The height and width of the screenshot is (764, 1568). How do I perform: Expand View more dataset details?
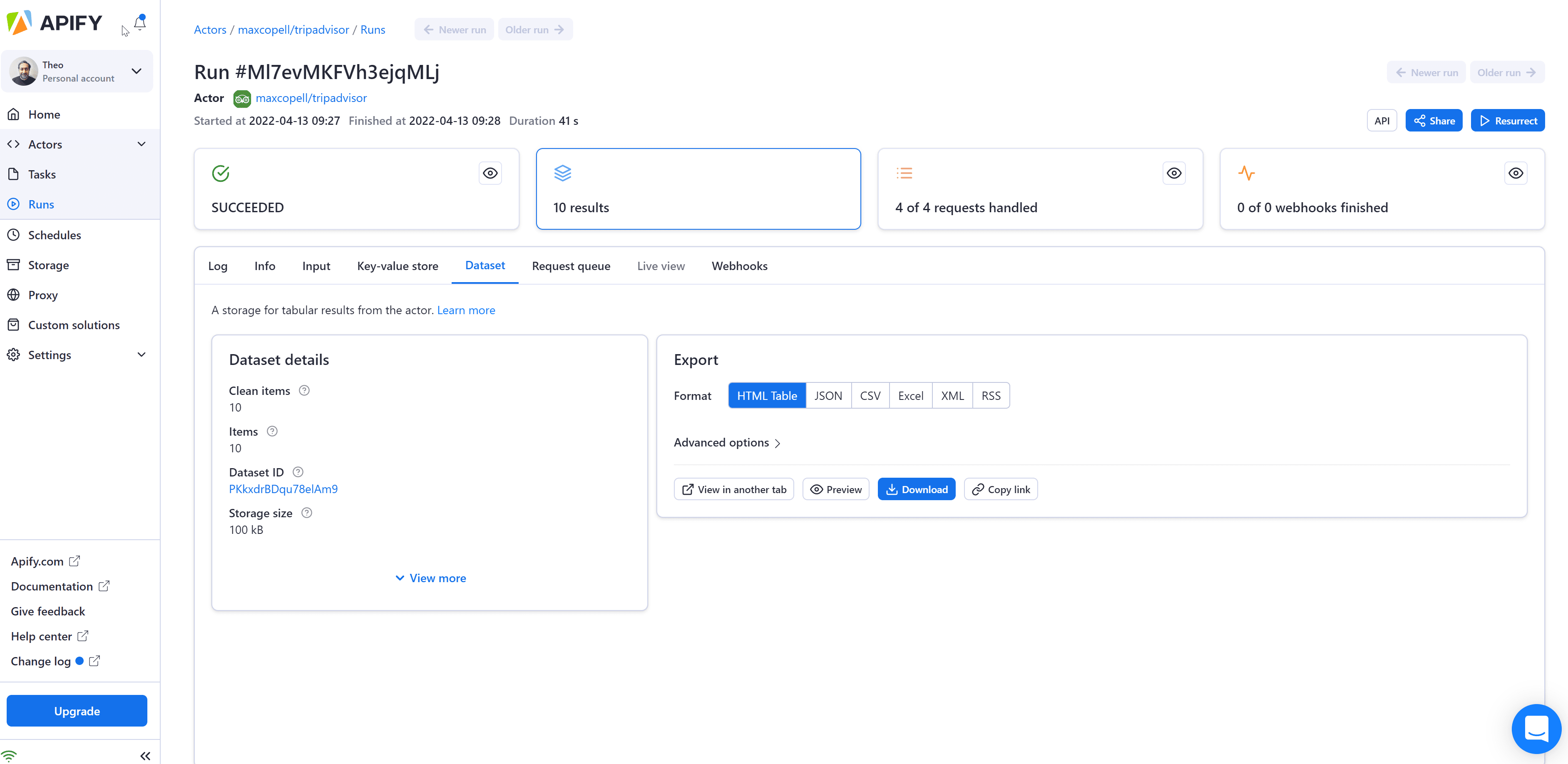click(430, 578)
